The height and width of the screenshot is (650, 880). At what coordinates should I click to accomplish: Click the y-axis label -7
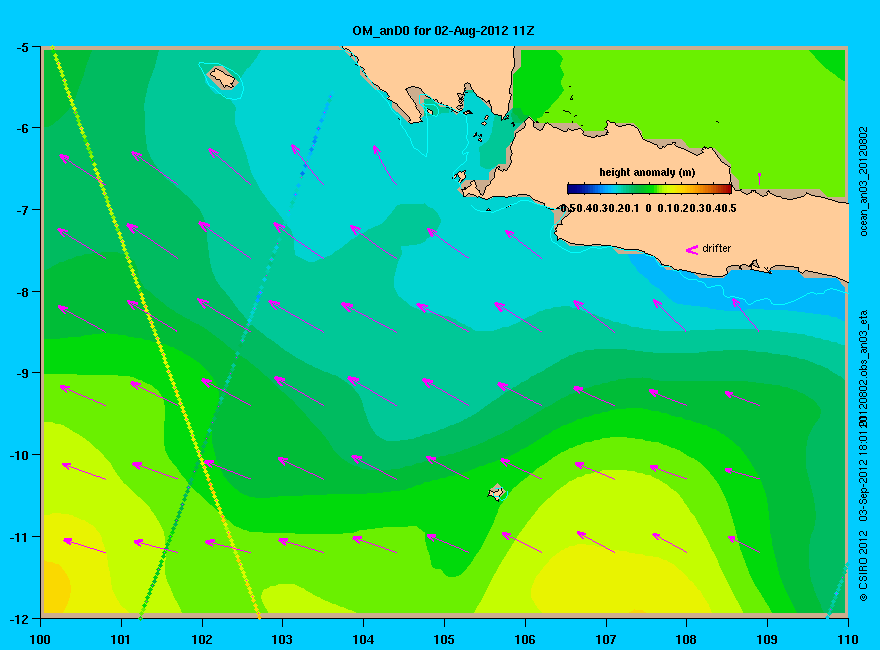(x=22, y=210)
